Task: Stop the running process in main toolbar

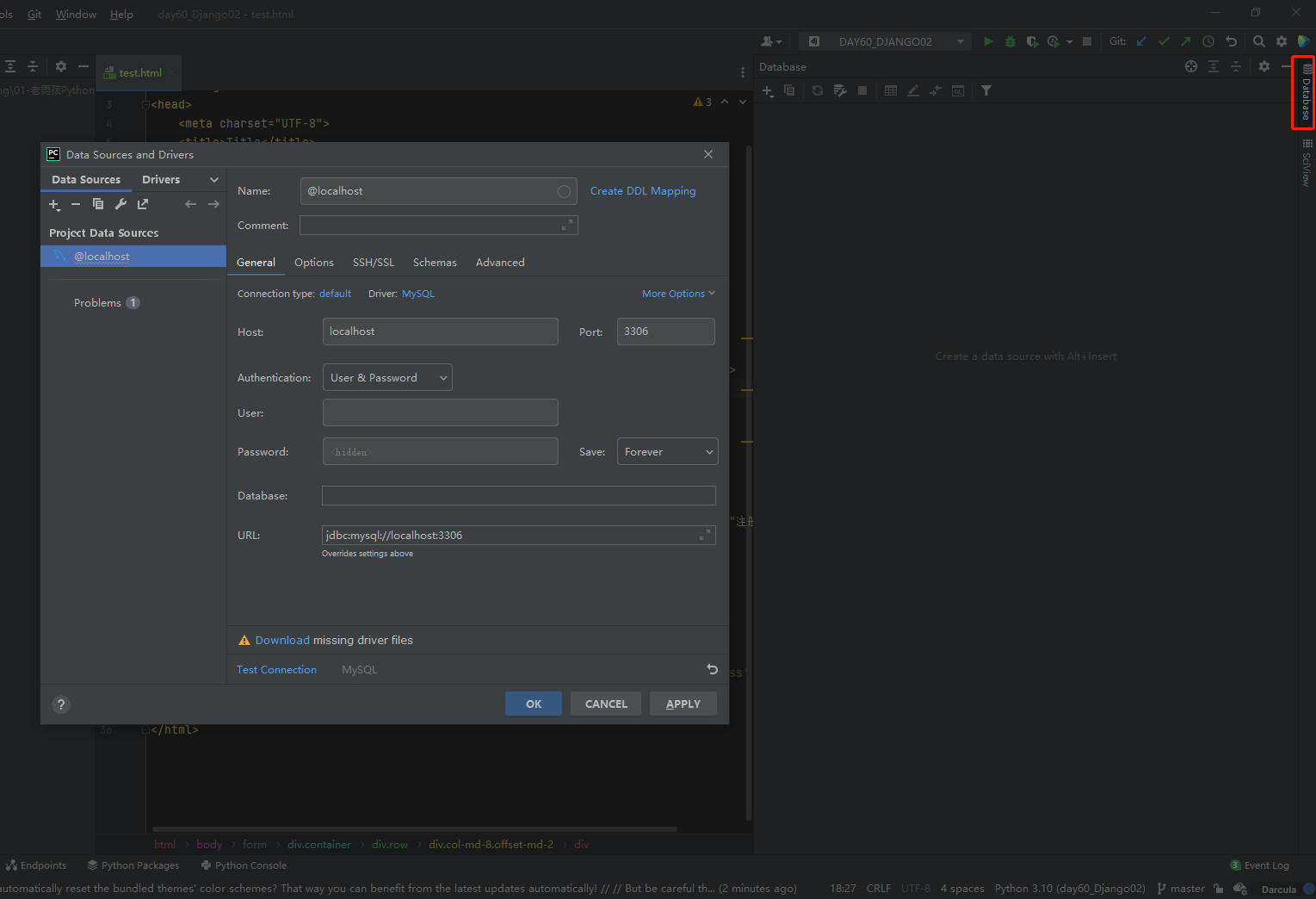Action: 1087,41
